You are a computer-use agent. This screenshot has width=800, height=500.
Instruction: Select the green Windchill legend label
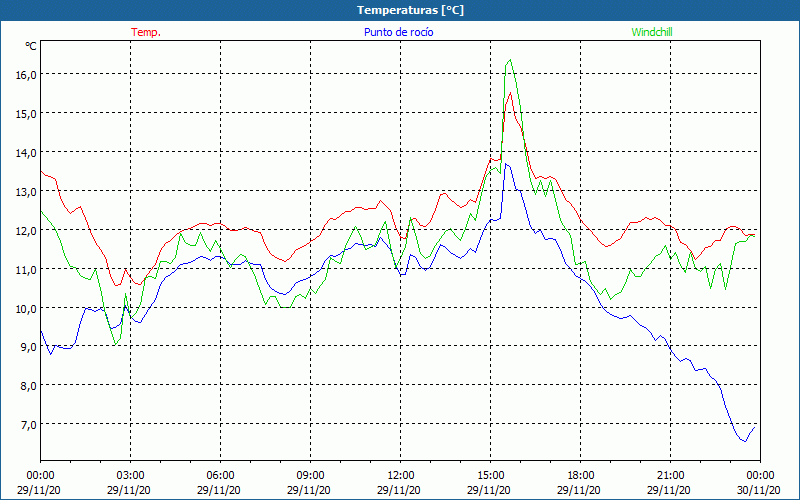point(652,32)
